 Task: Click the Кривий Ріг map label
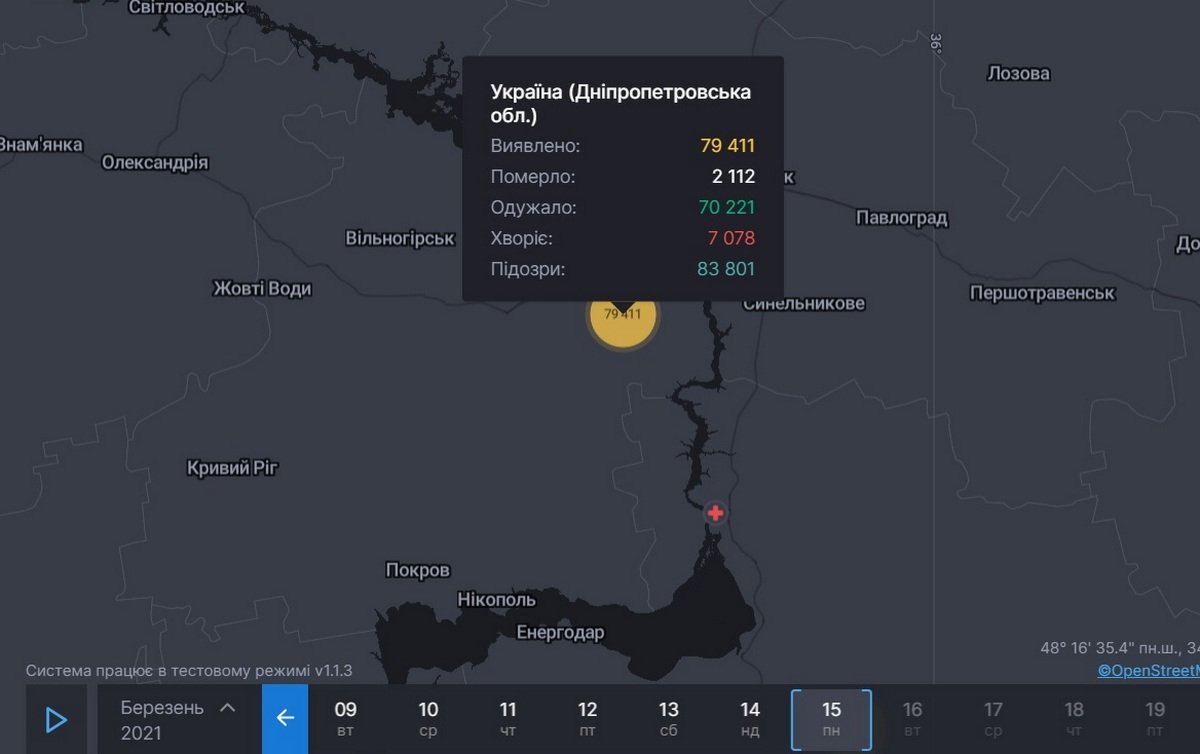[x=232, y=468]
